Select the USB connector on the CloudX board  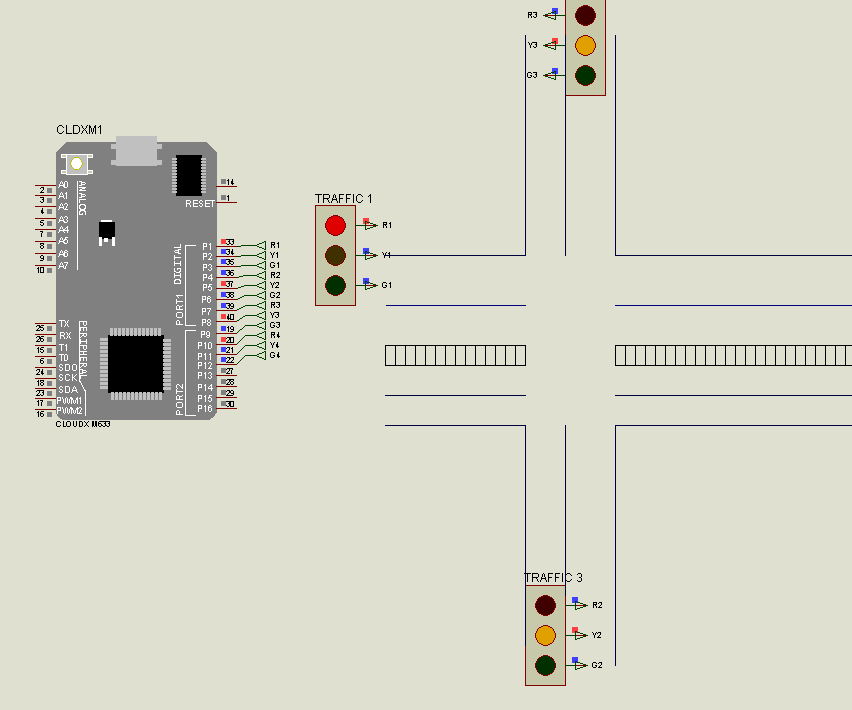click(136, 151)
